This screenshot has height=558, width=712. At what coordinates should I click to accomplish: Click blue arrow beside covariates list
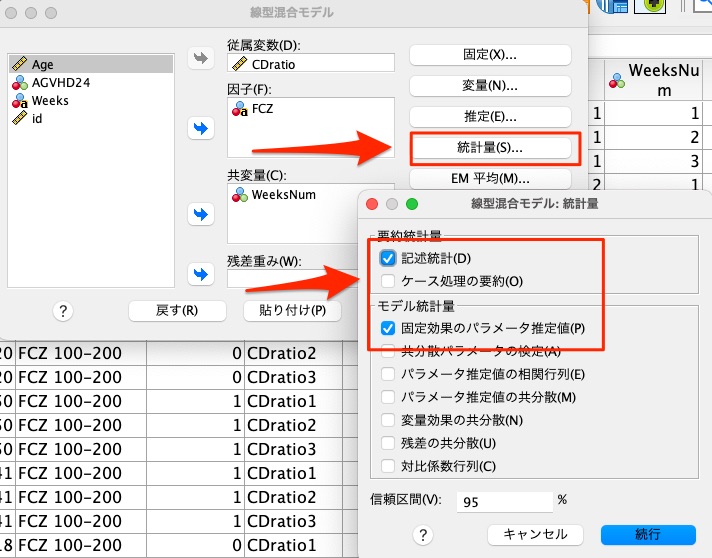pyautogui.click(x=203, y=214)
